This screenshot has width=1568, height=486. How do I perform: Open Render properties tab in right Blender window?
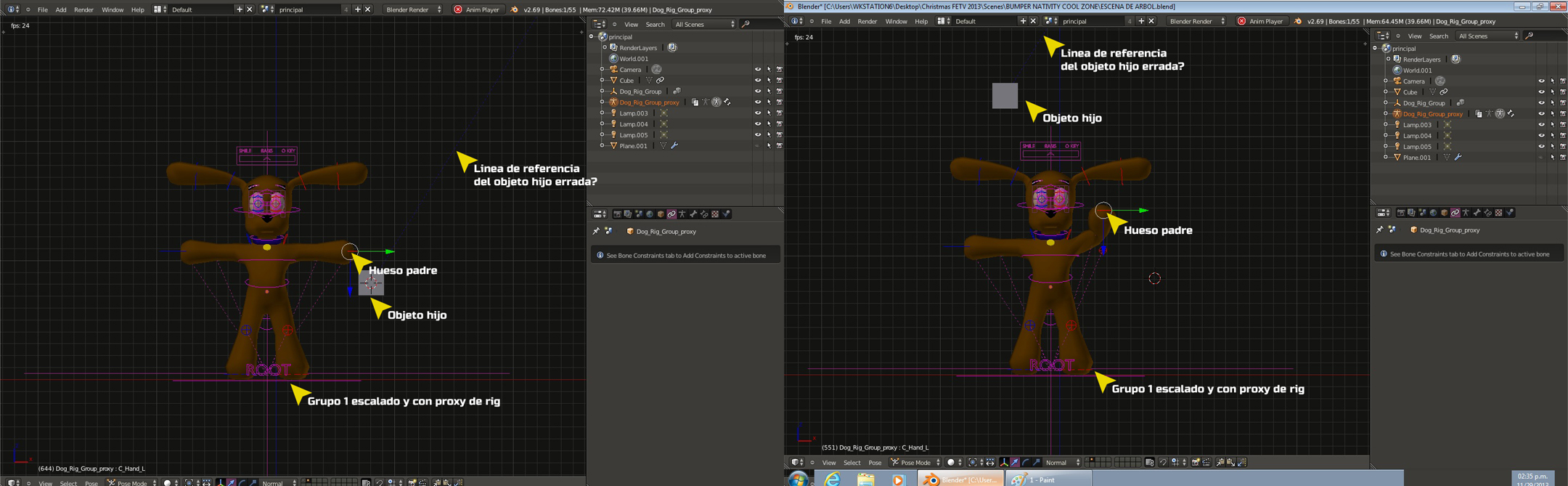1401,213
